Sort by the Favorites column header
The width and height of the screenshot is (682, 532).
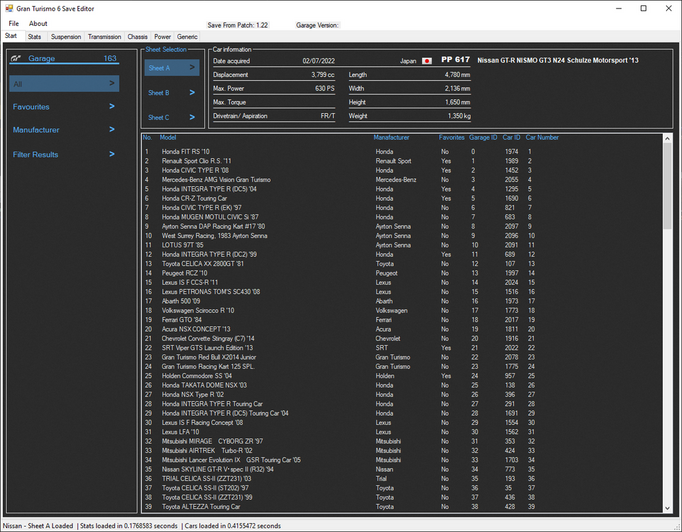click(x=451, y=137)
